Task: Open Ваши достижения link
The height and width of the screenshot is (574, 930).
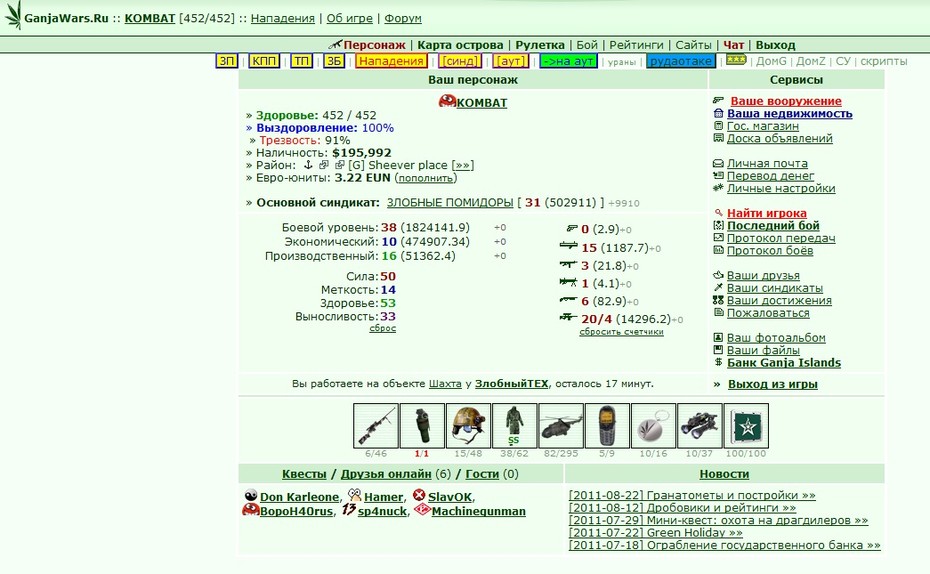Action: (779, 300)
